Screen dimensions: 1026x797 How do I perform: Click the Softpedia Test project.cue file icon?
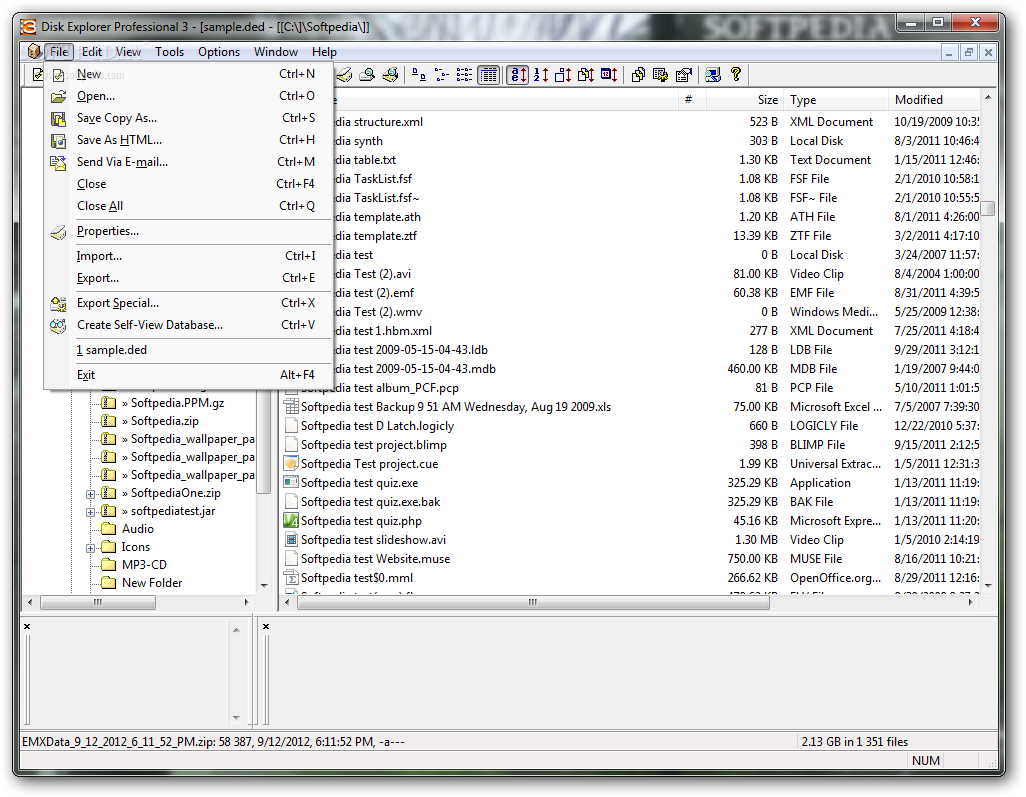(291, 464)
